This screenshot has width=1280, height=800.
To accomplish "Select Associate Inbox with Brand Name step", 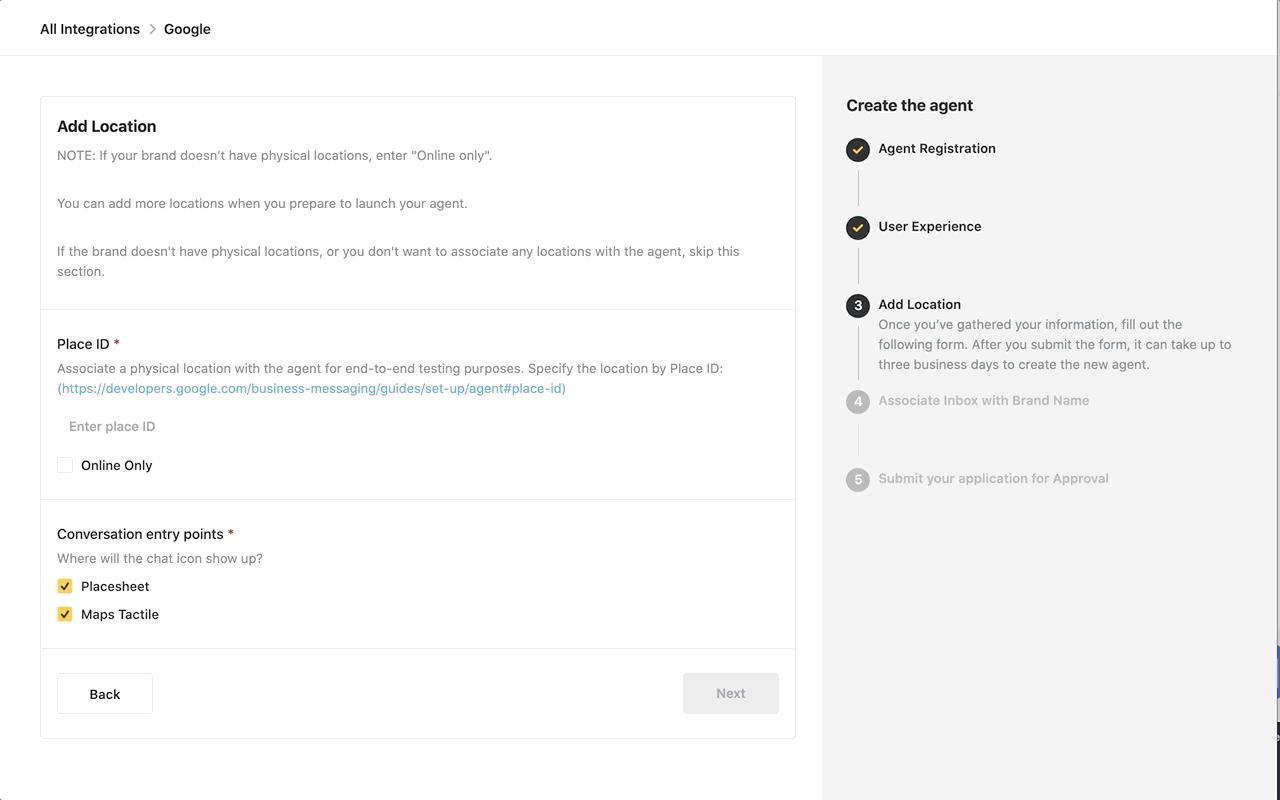I will tap(984, 400).
